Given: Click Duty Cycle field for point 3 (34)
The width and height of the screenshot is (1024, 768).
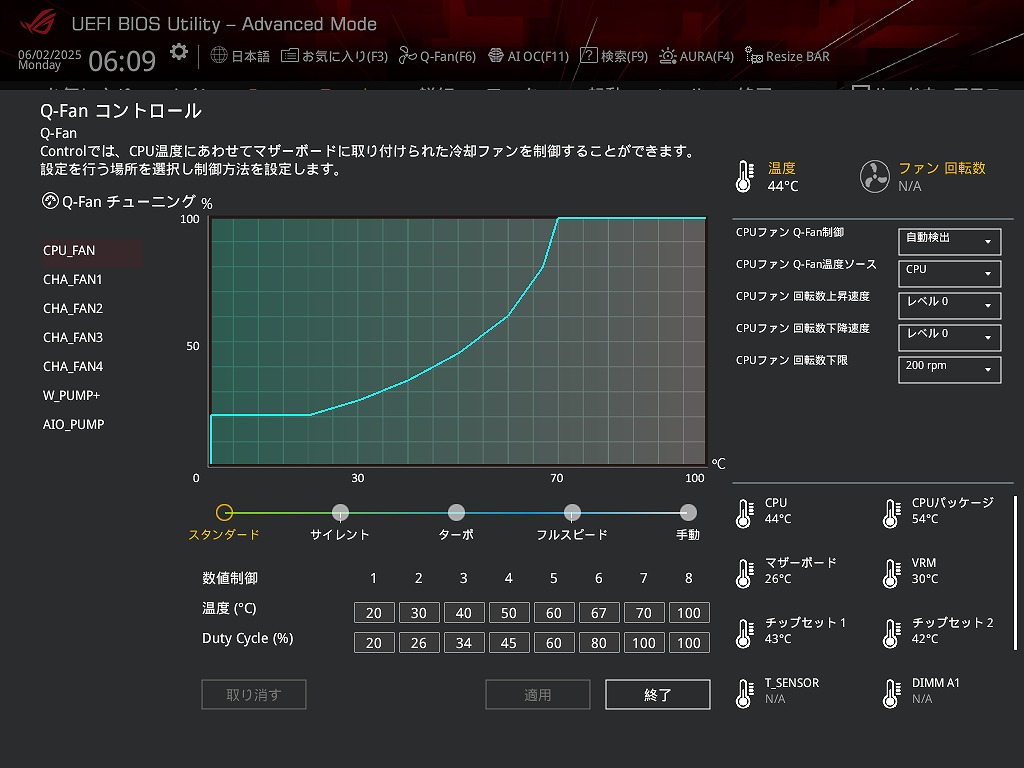Looking at the screenshot, I should [464, 643].
